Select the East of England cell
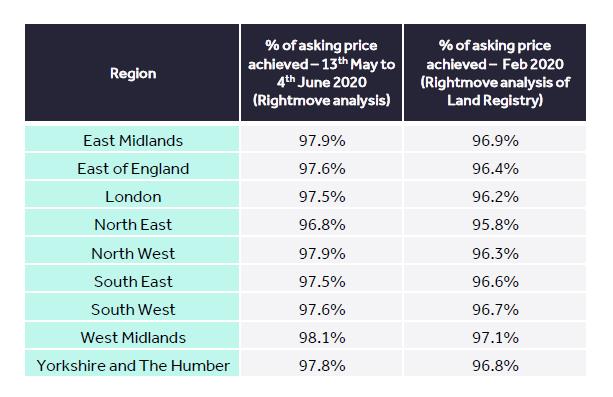 click(132, 169)
